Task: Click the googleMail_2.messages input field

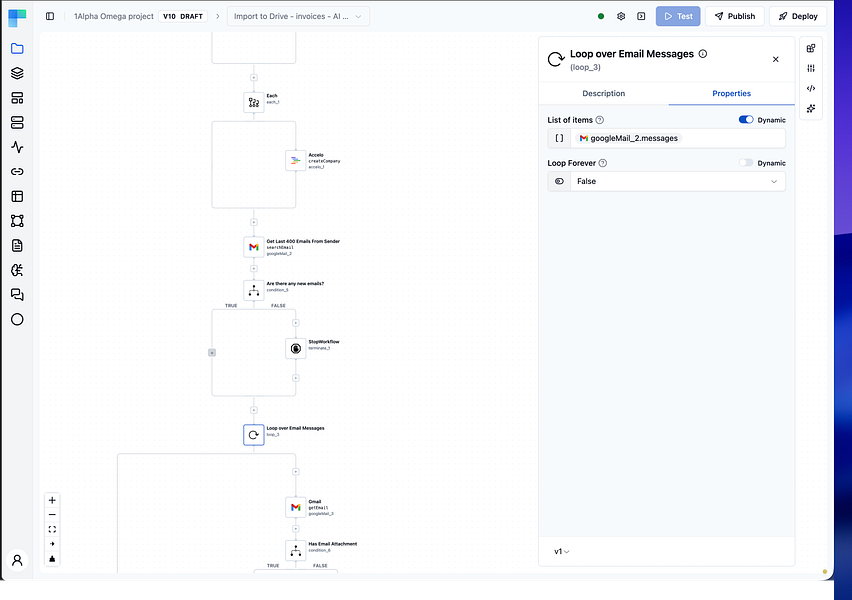Action: (x=678, y=139)
